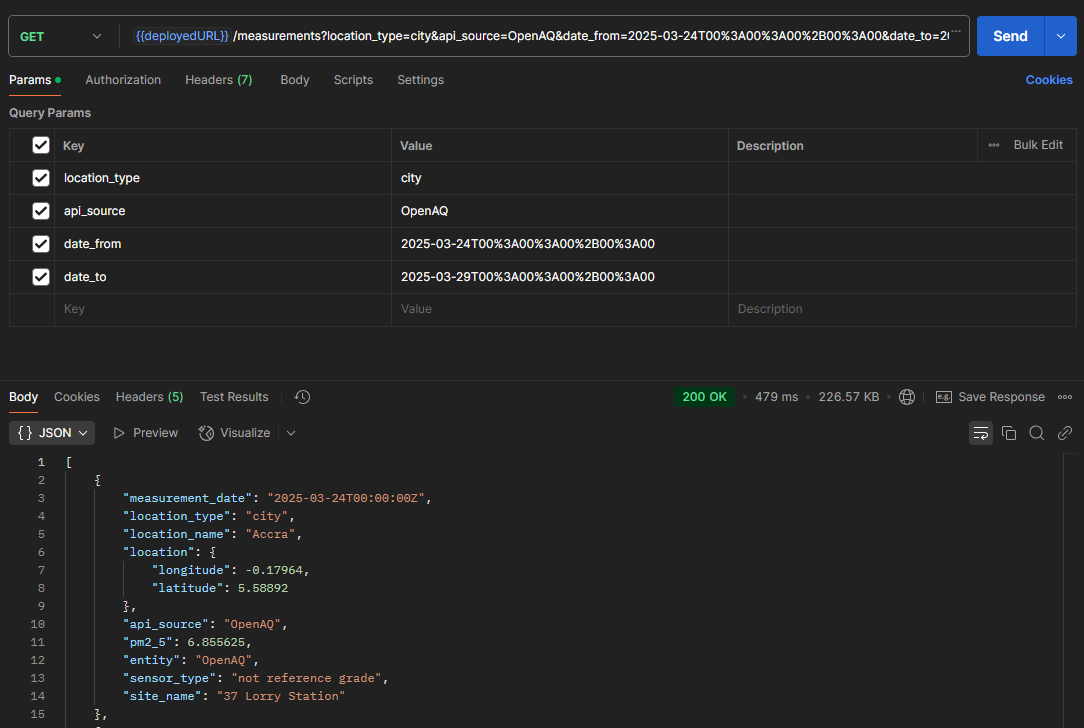Search within the response
This screenshot has height=728, width=1084.
point(1037,432)
